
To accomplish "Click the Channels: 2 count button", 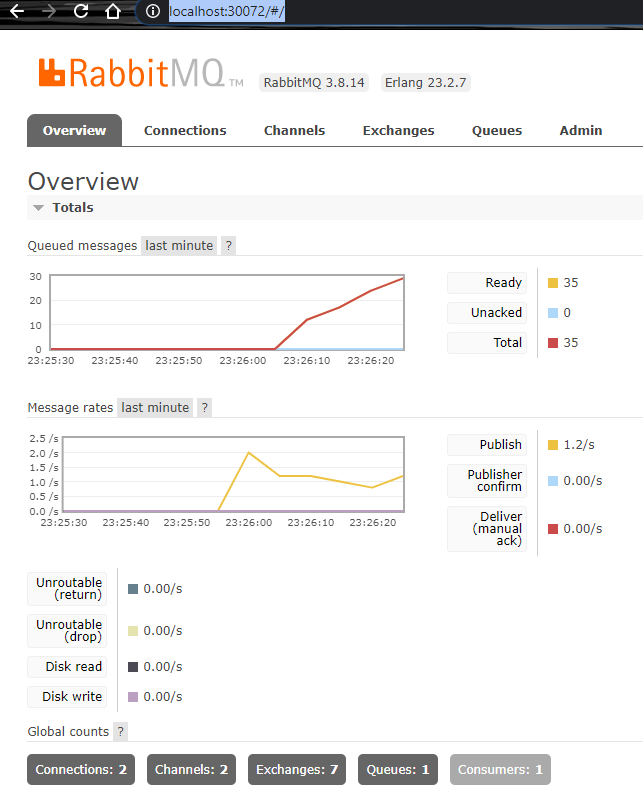I will tap(192, 770).
